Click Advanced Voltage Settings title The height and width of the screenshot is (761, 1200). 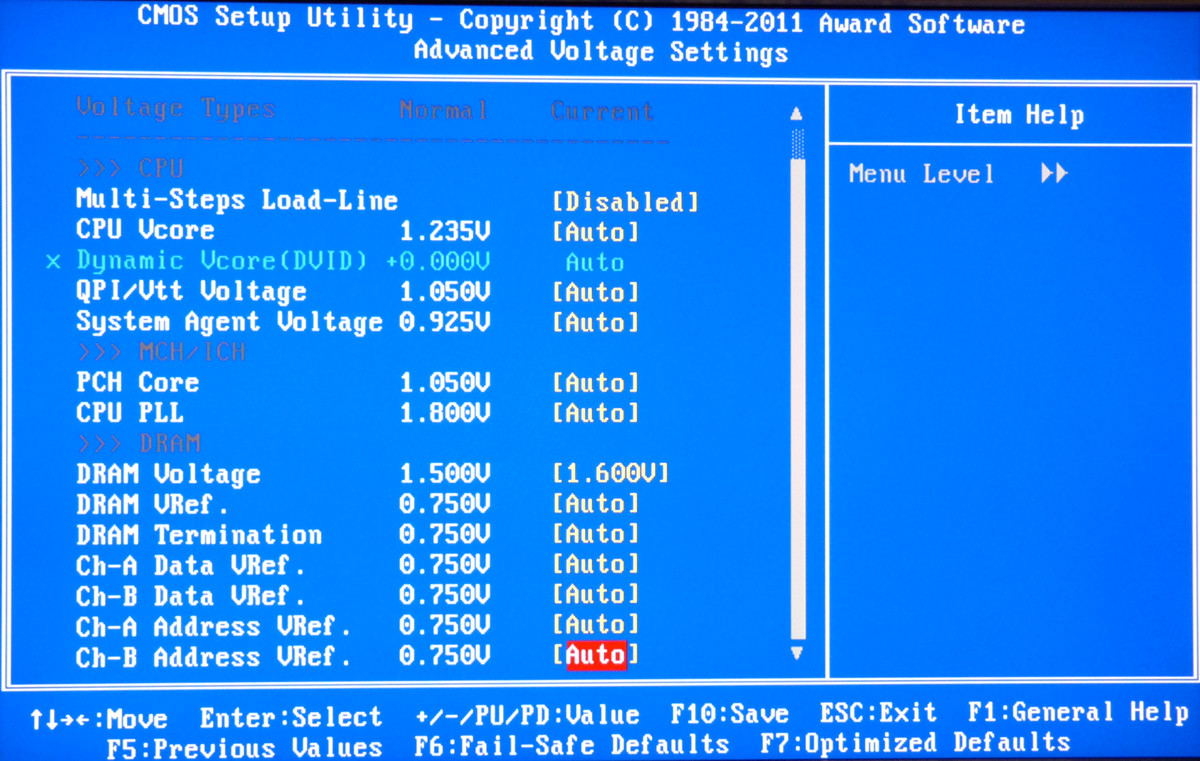click(x=601, y=51)
